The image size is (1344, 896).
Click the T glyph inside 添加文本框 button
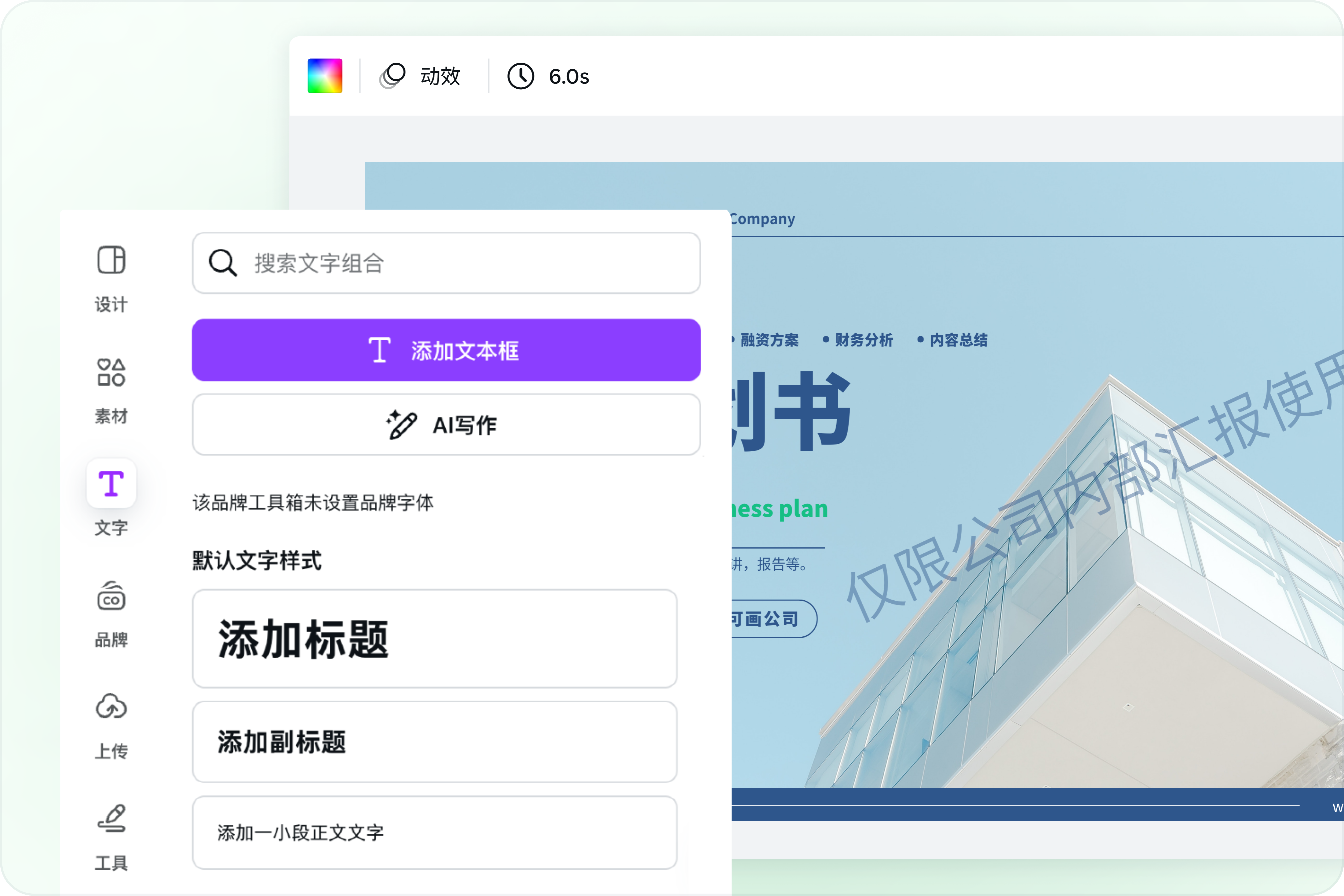(379, 350)
